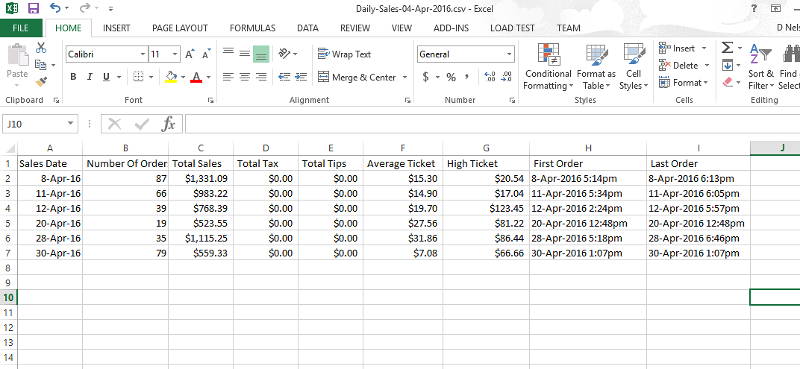Click the Increase Decimal icon
This screenshot has height=369, width=800.
490,77
